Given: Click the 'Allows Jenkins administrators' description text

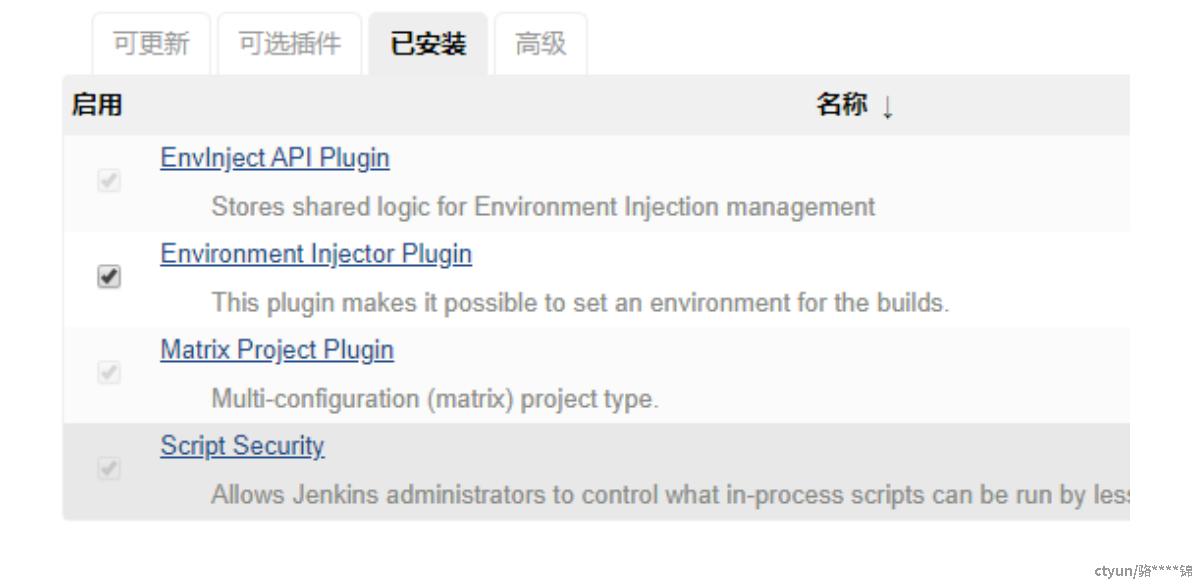Looking at the screenshot, I should coord(670,494).
